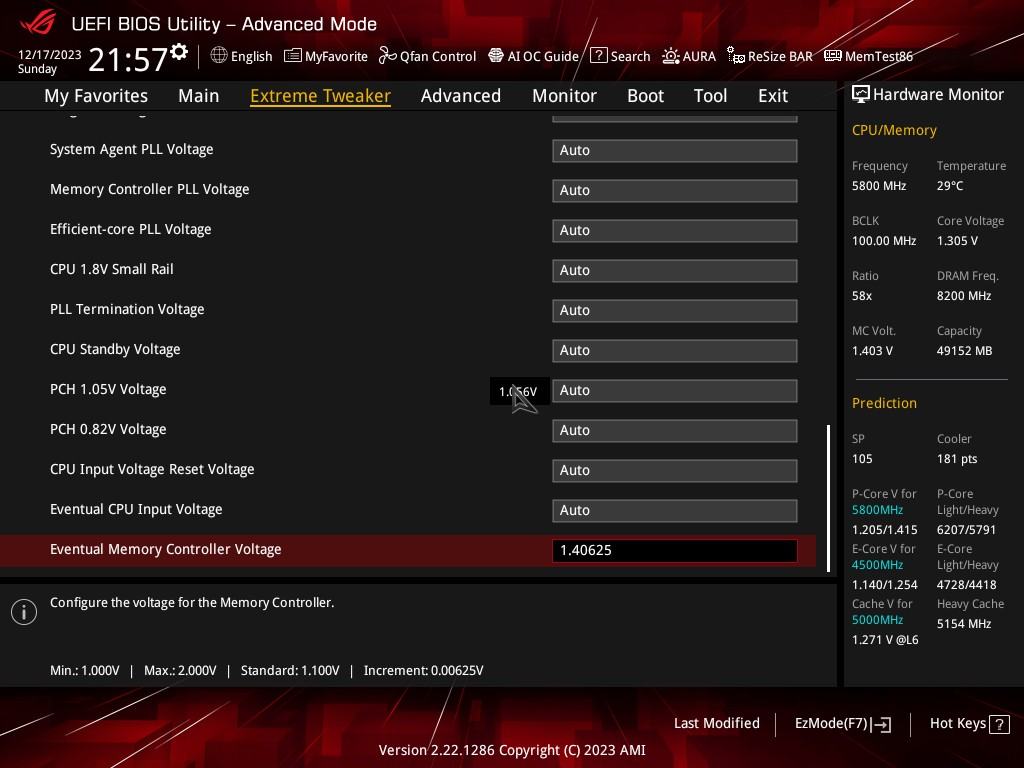
Task: Click the 21:57 clock display
Action: click(128, 59)
